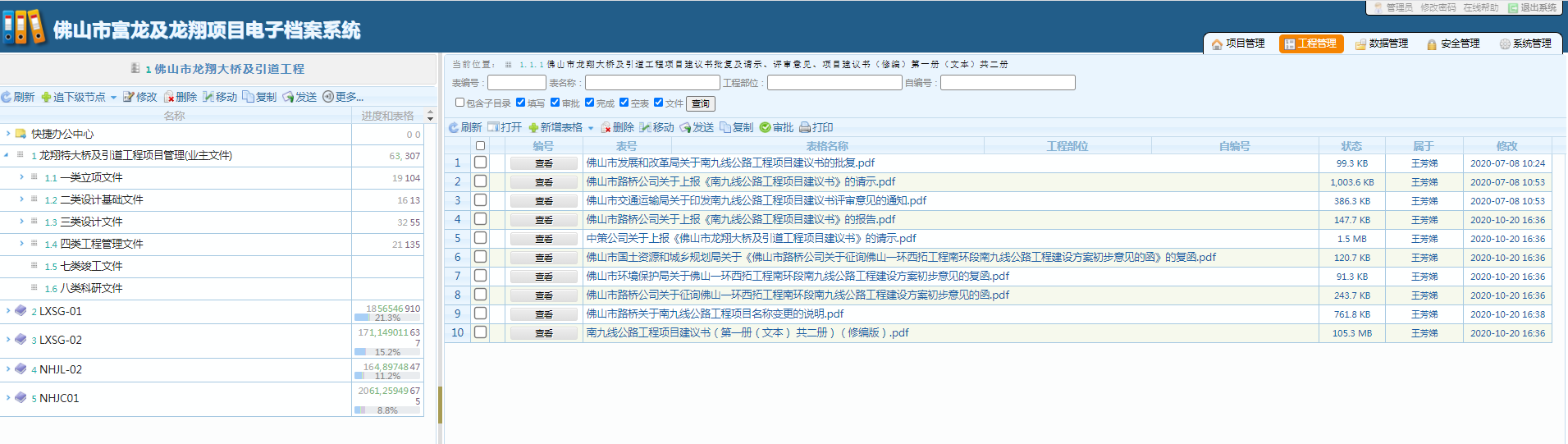
Task: Click 查看 button in row 5
Action: [x=544, y=239]
